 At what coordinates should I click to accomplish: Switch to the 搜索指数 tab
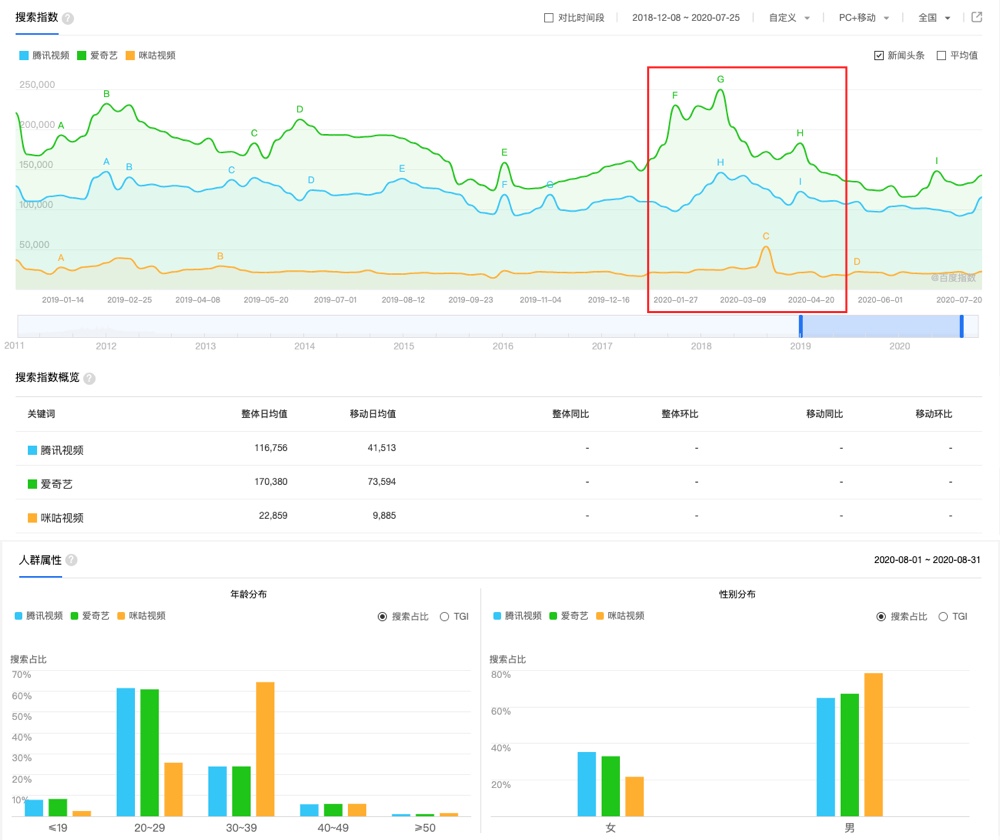coord(36,17)
